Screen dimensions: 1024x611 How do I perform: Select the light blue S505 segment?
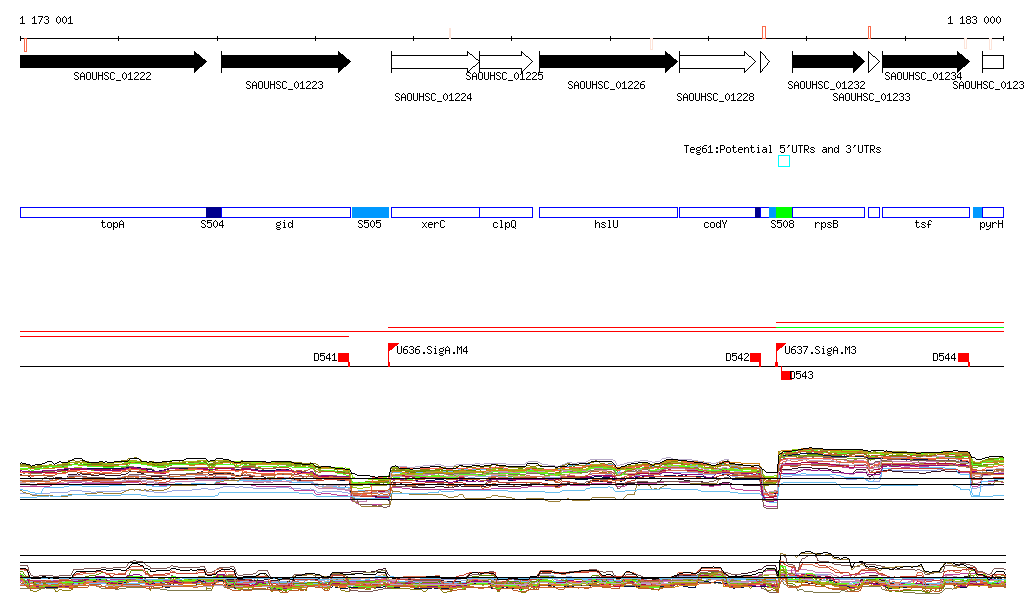coord(370,212)
